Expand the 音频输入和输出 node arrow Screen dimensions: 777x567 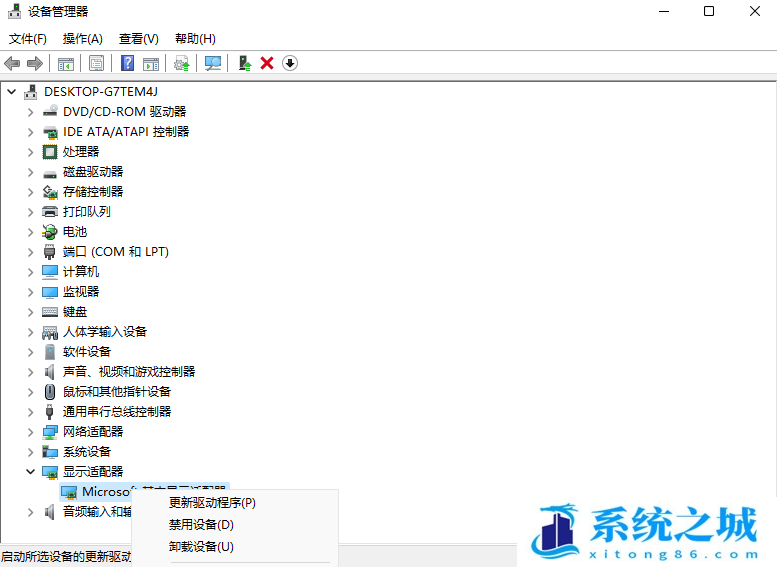click(31, 512)
